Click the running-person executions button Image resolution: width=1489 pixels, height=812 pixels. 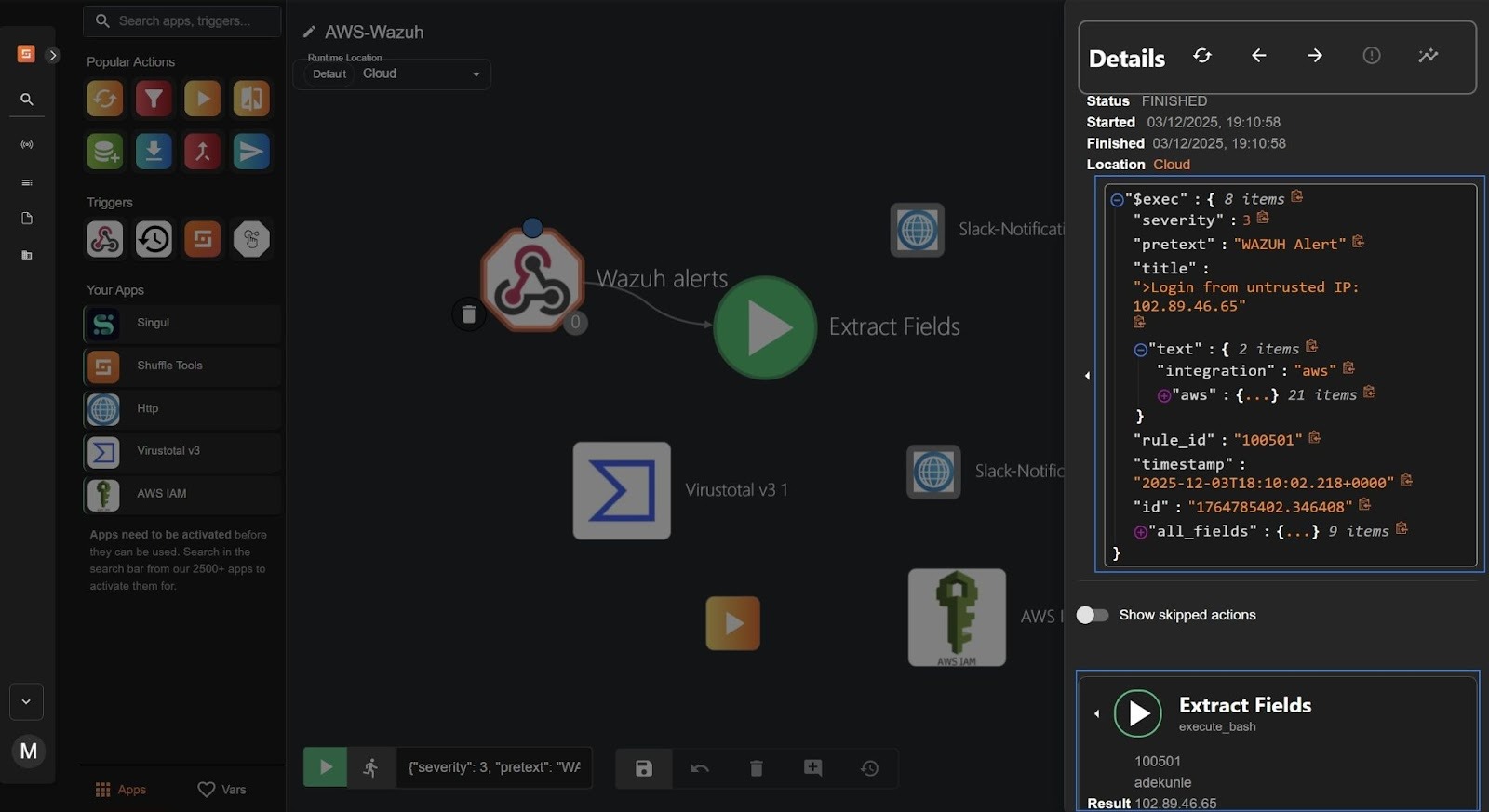tap(371, 767)
